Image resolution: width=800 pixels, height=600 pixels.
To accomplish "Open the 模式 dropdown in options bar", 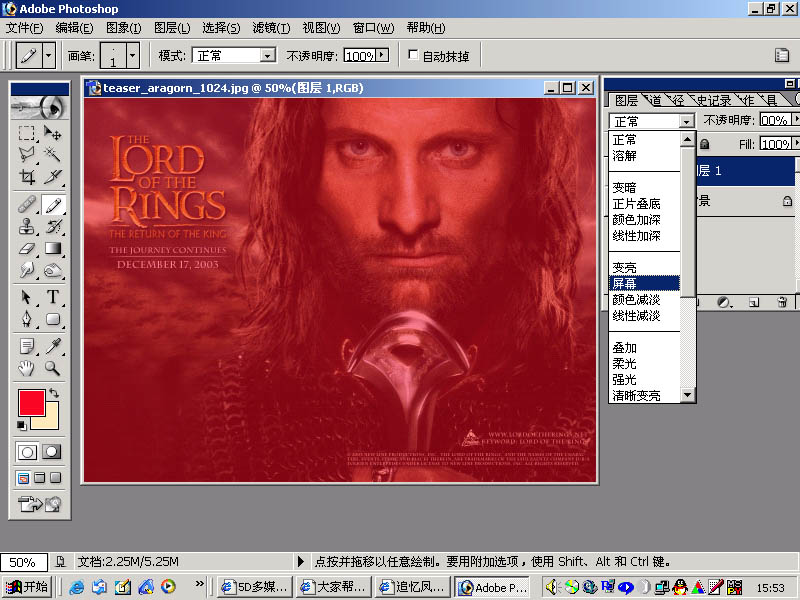I will (x=267, y=55).
